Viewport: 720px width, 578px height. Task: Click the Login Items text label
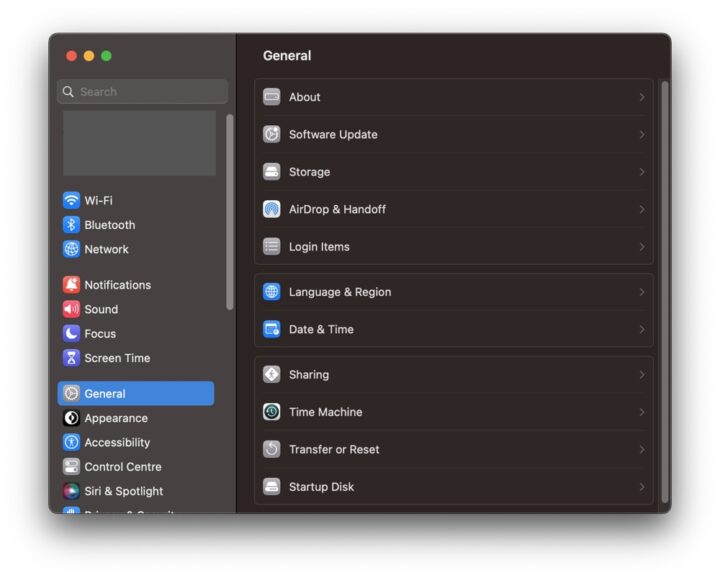[x=319, y=247]
